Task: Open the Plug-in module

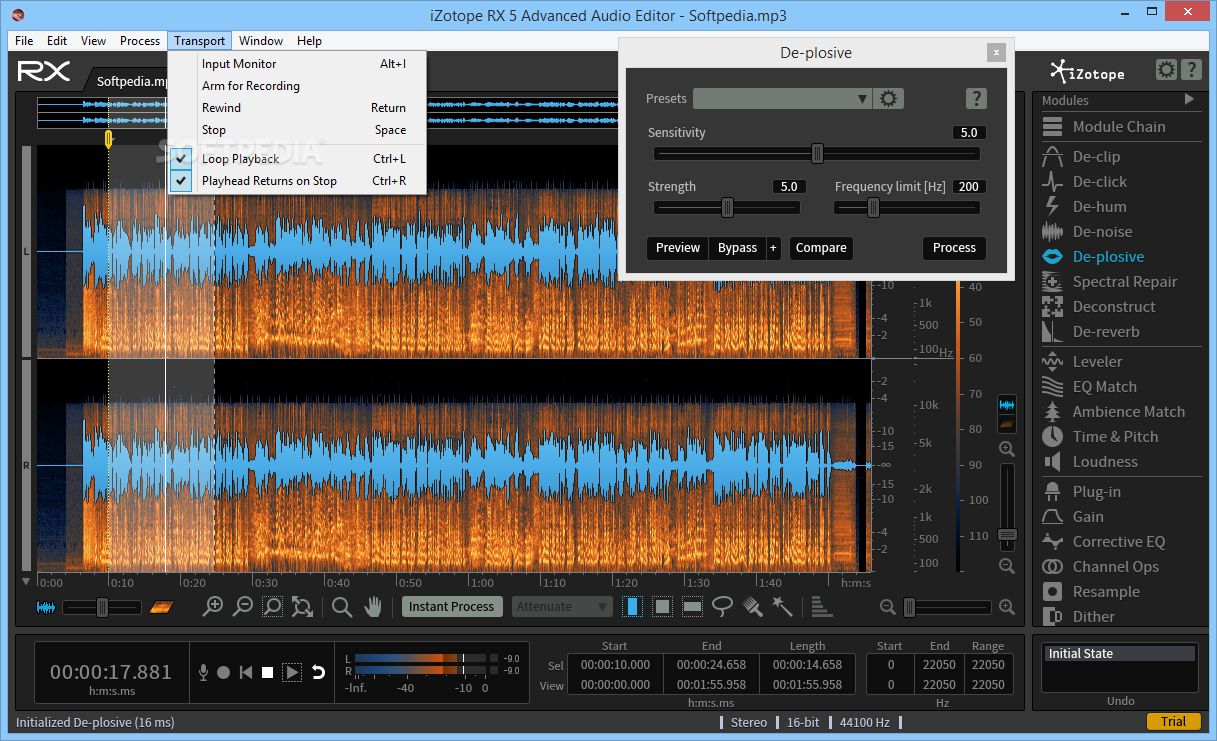Action: [1096, 492]
